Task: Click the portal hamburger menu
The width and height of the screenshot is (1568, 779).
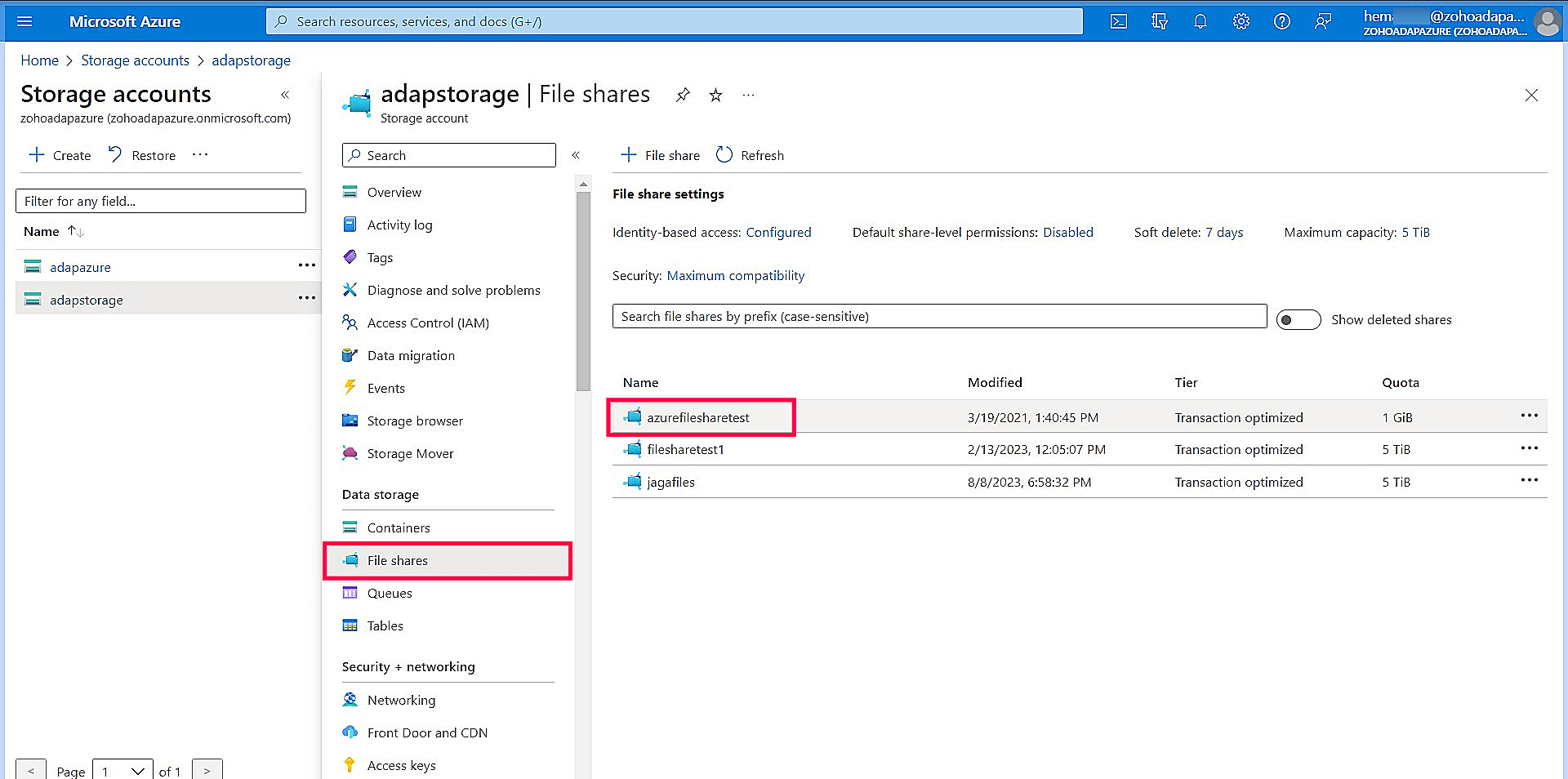Action: pyautogui.click(x=25, y=21)
